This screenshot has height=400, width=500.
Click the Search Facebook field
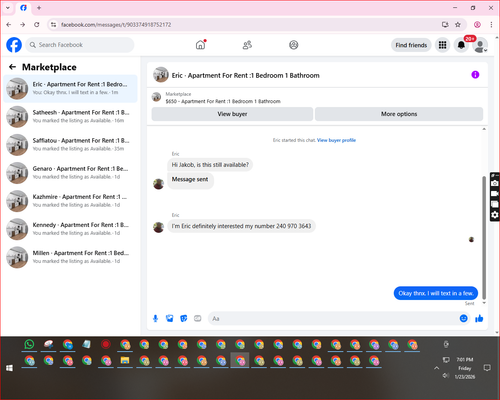(80, 45)
